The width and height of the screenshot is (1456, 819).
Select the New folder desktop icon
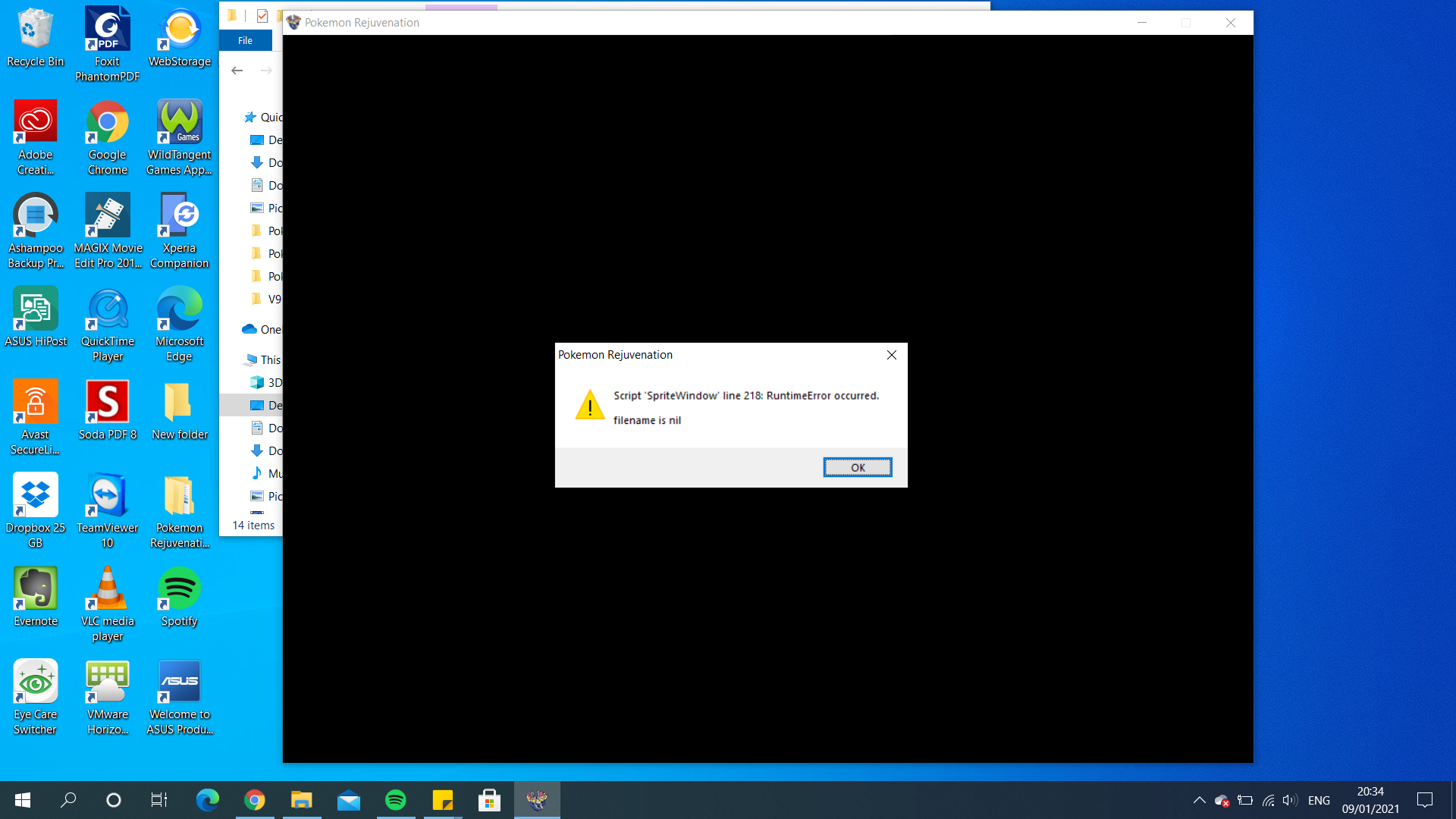click(x=180, y=410)
